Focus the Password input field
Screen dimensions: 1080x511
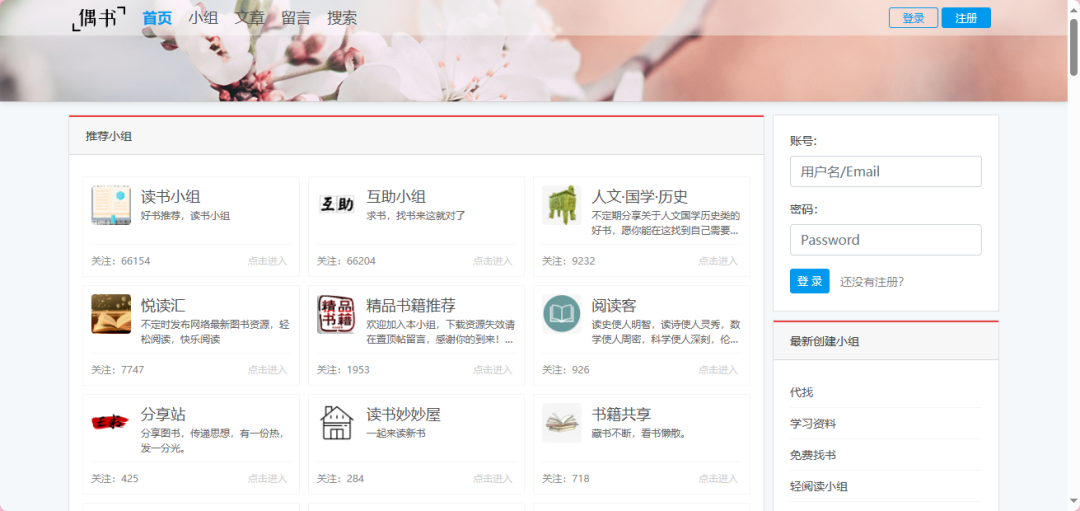click(x=886, y=240)
